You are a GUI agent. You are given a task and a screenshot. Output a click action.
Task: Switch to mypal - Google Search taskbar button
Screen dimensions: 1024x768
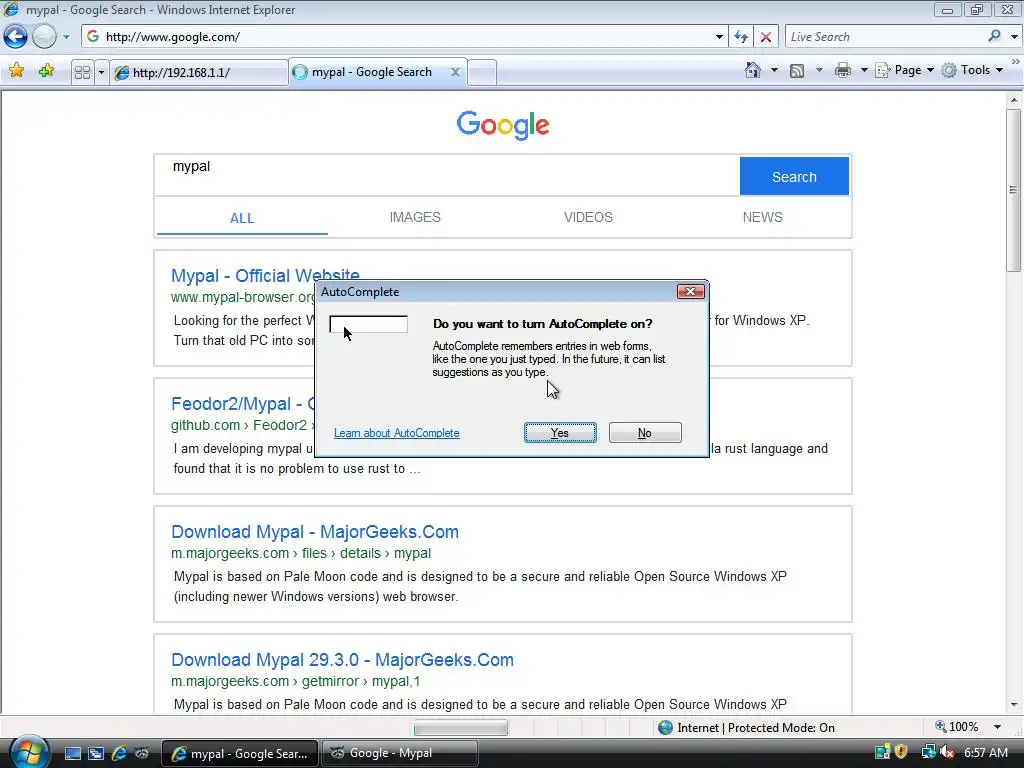coord(240,753)
